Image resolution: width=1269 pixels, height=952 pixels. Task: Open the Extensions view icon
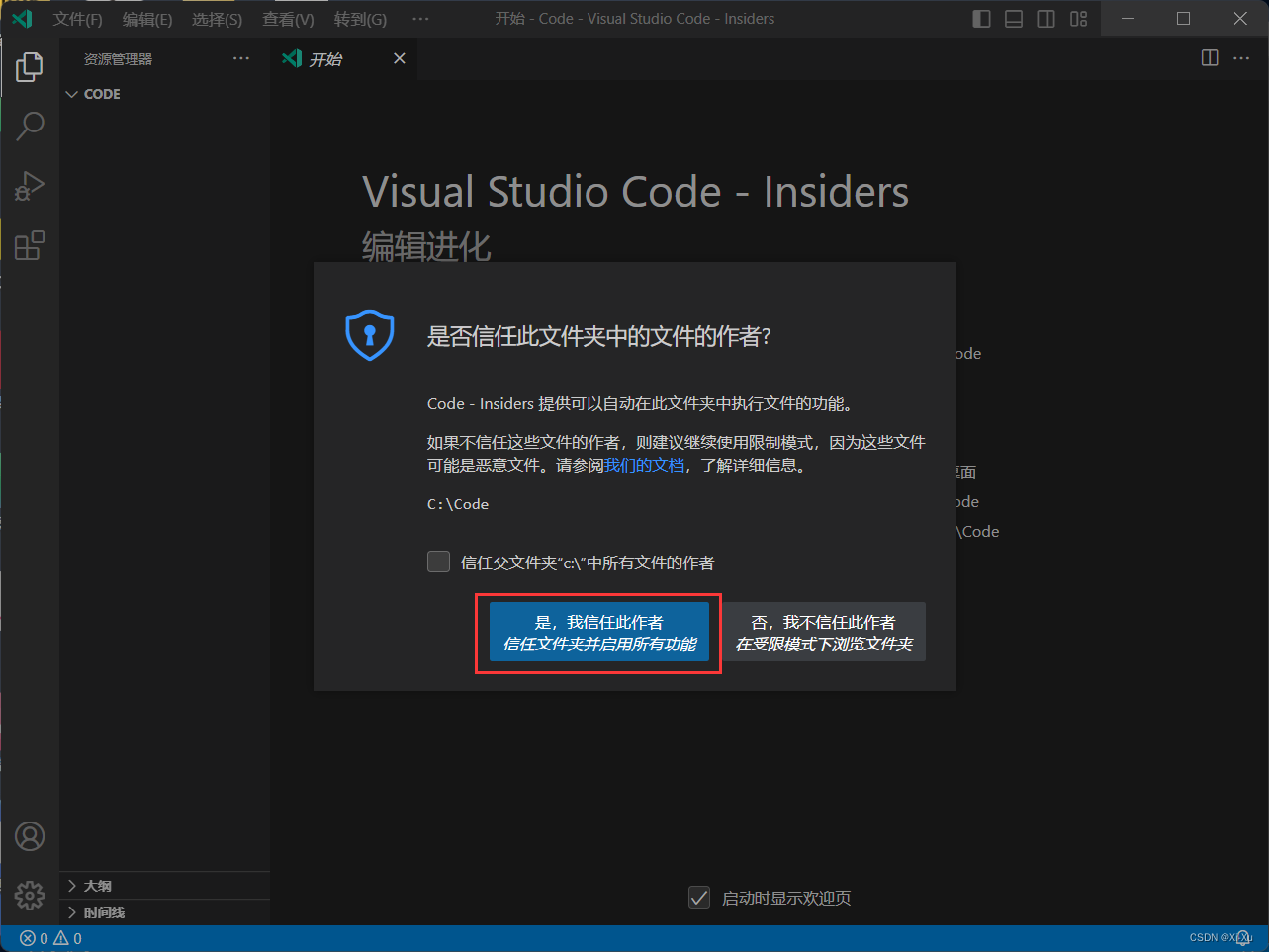click(30, 245)
